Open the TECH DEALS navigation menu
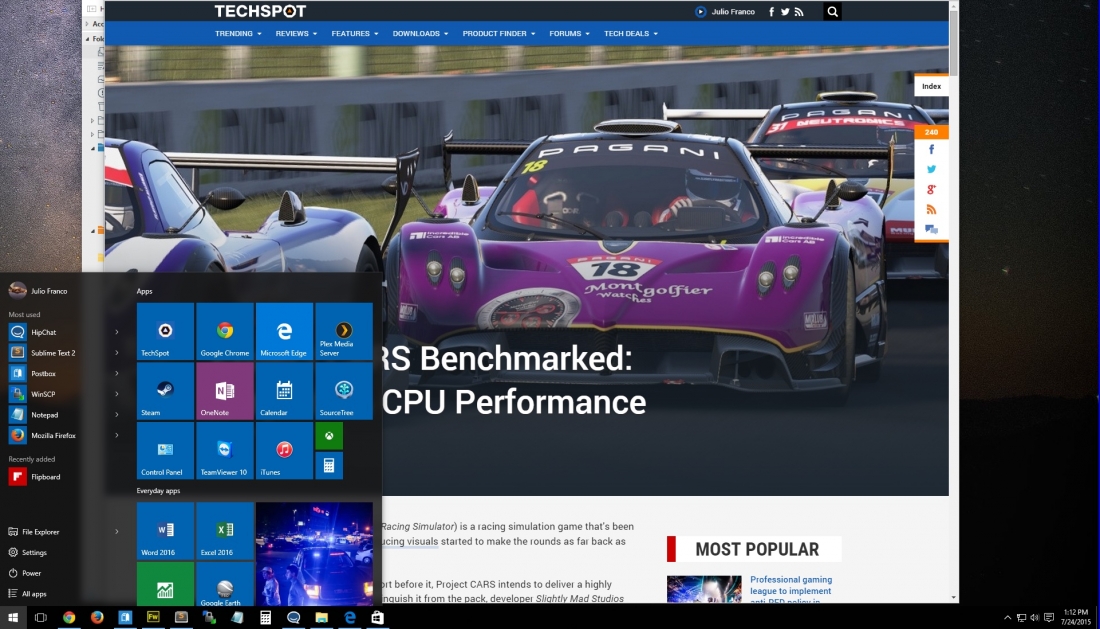Screen dimensions: 1100x629 tap(631, 34)
